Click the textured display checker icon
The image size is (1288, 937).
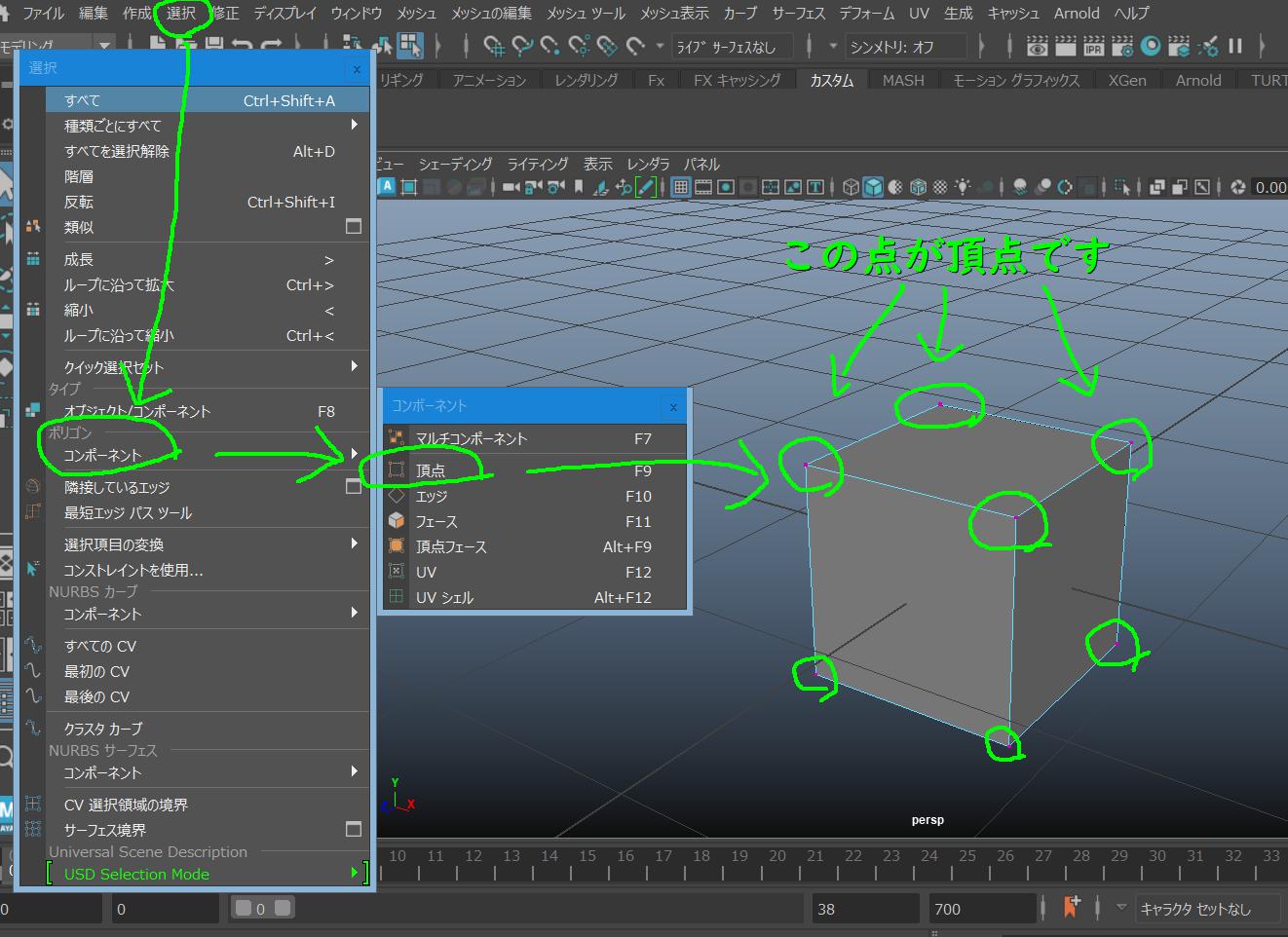(x=940, y=187)
